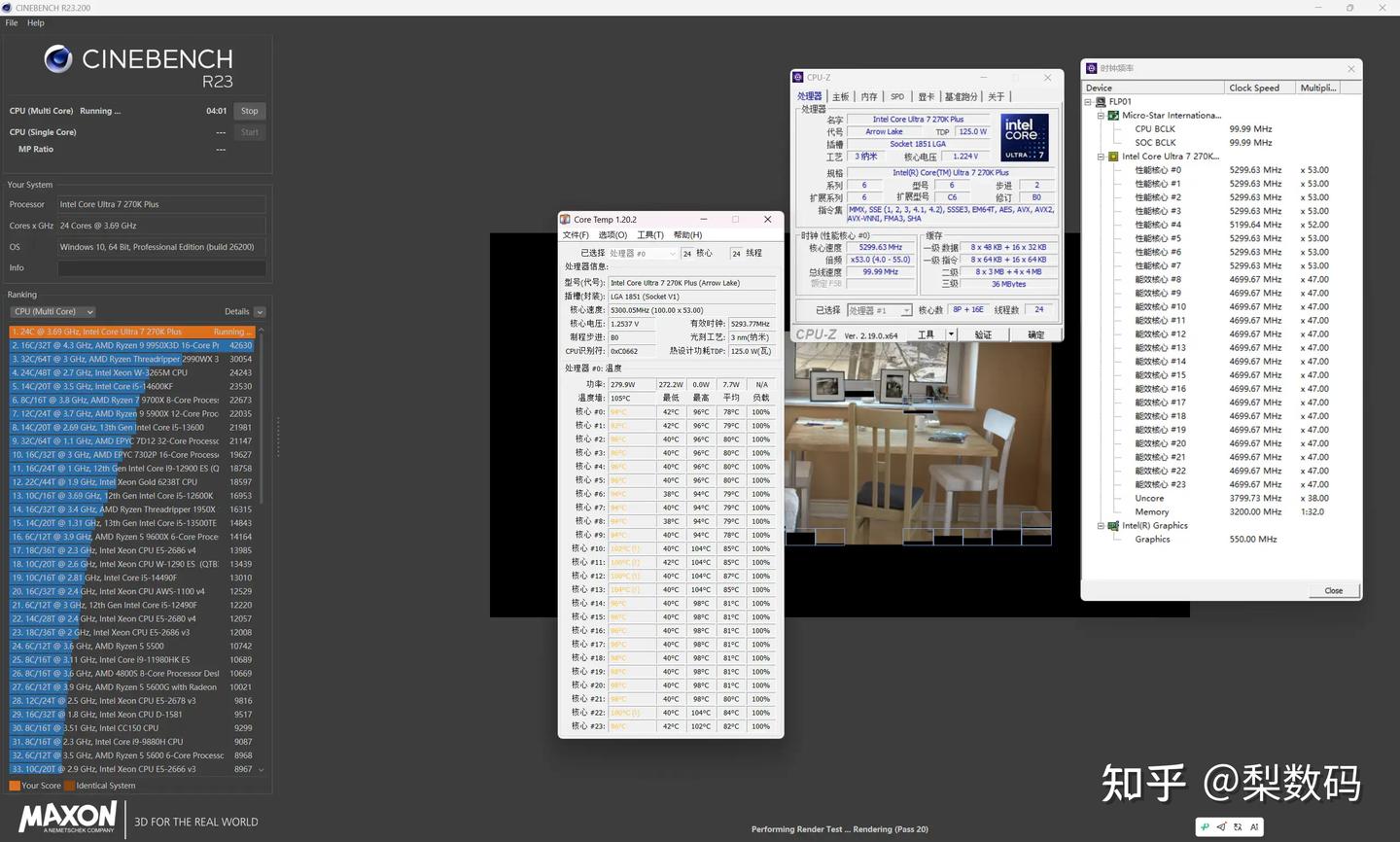
Task: Select the ranking row for Core i5-14600KF
Action: [132, 386]
